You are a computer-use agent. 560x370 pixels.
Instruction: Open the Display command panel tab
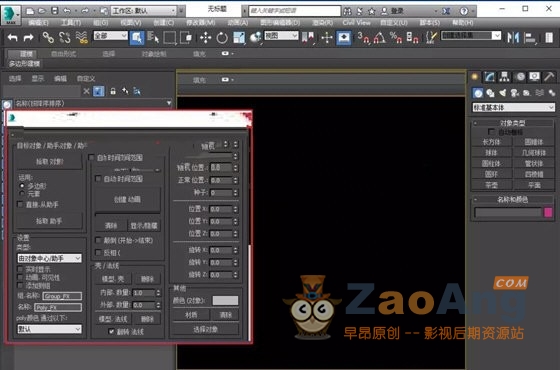534,76
